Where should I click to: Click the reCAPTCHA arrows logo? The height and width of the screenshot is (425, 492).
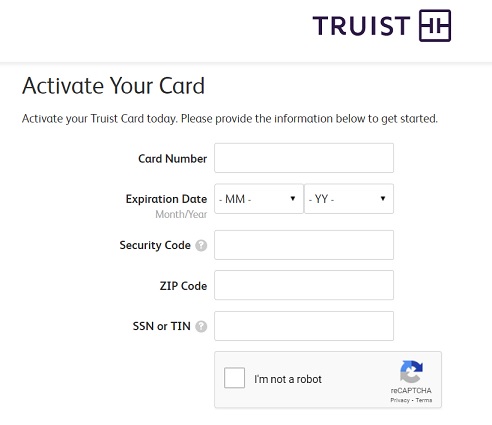tap(411, 372)
